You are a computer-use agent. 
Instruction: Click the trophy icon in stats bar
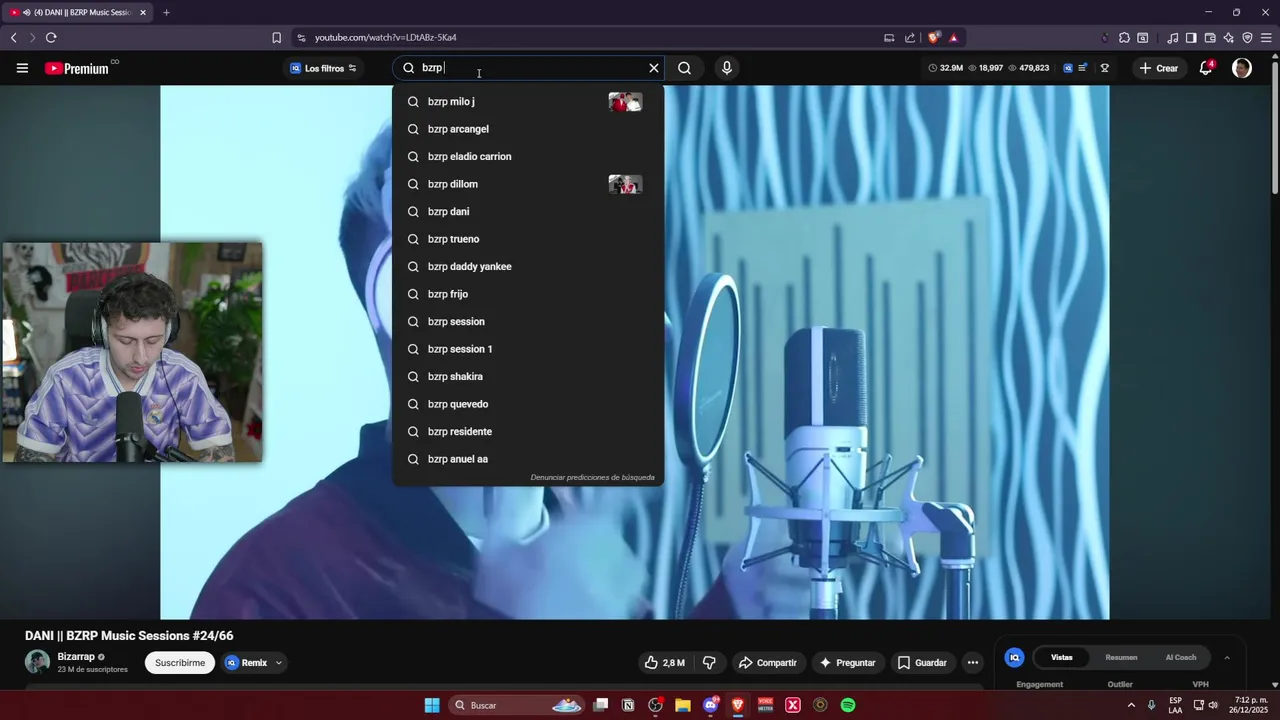click(1105, 68)
